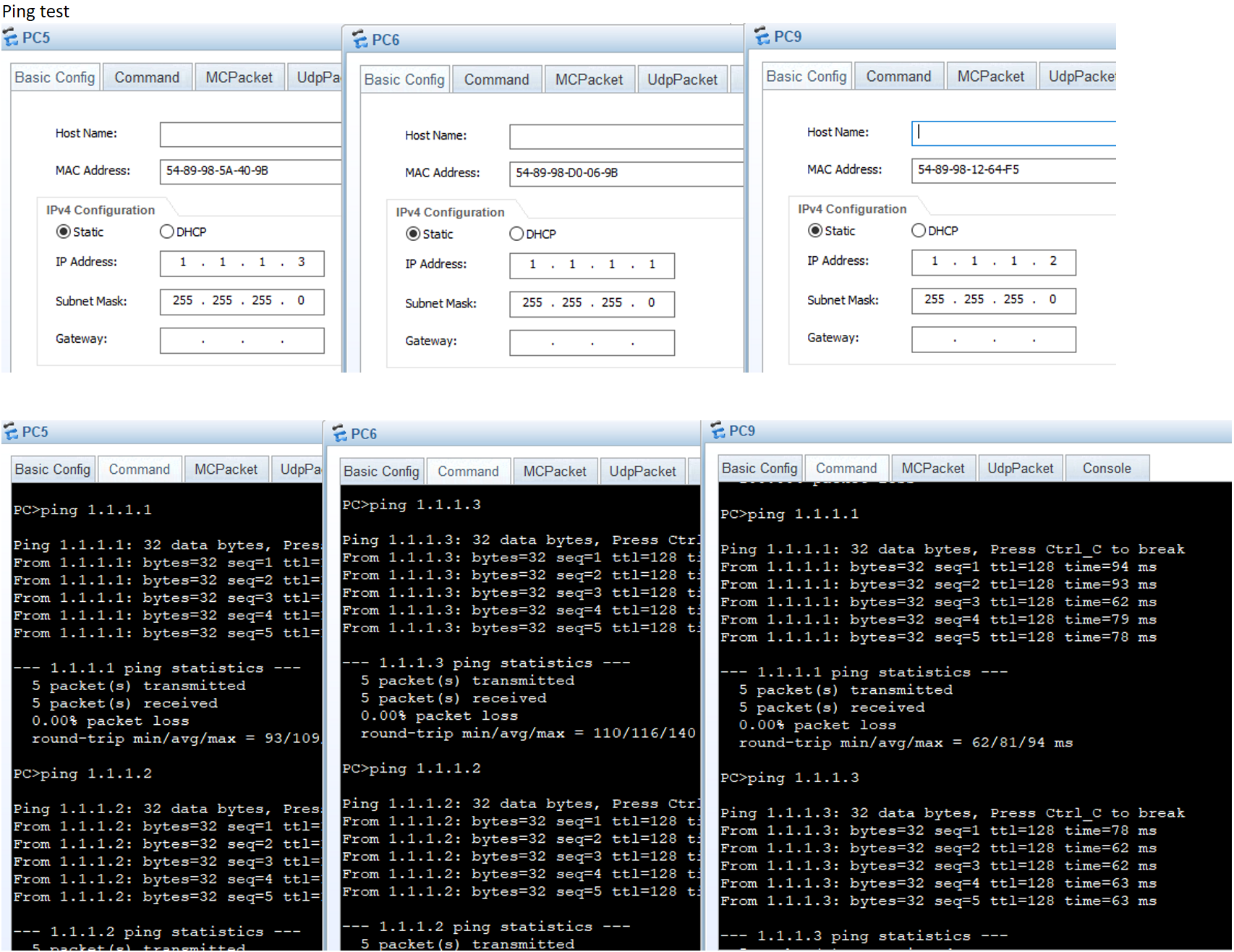Click 'PC>ping 1.1.1.1' line in PC9 terminal
The width and height of the screenshot is (1234, 952).
tap(790, 514)
